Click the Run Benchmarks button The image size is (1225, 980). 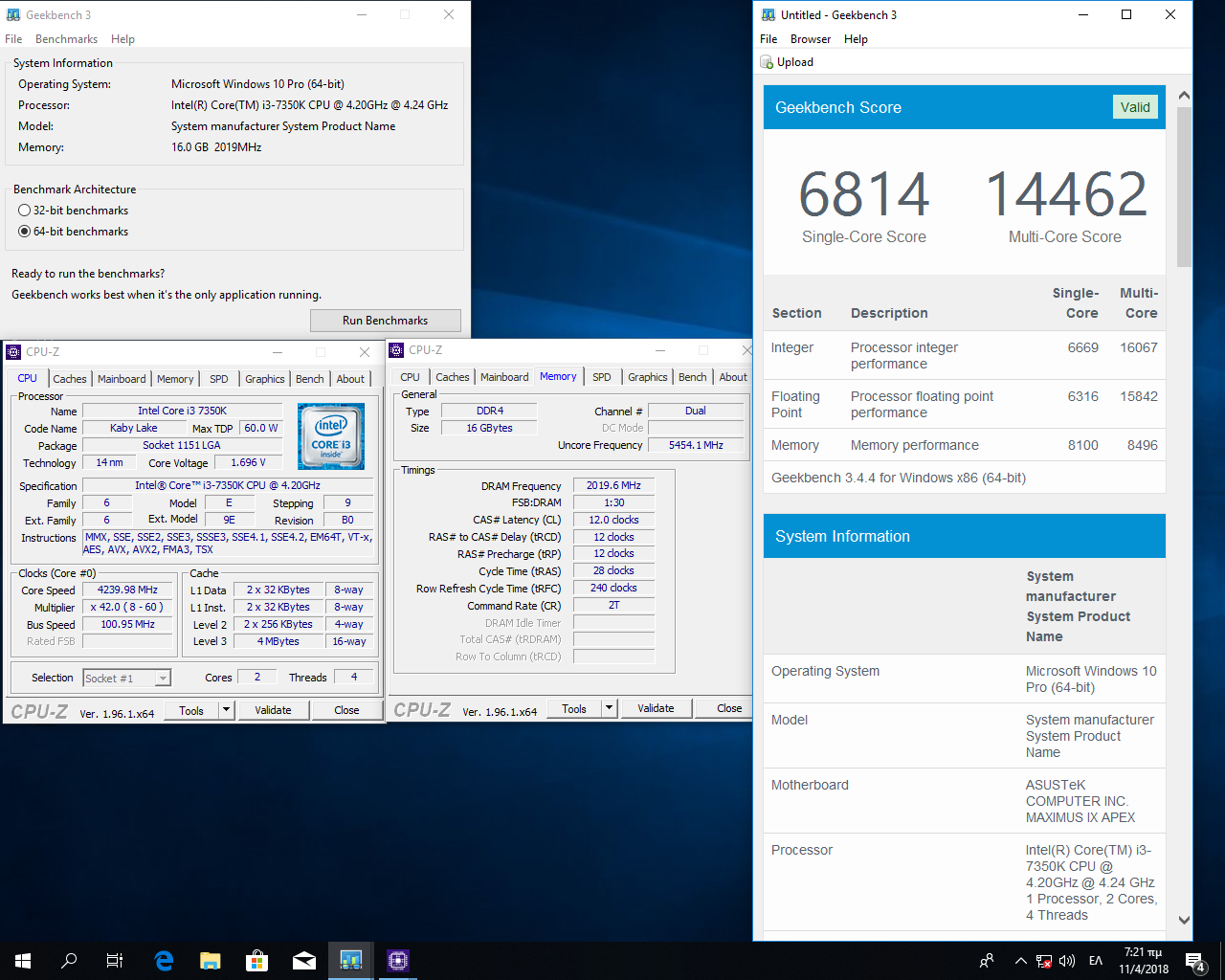pos(385,321)
